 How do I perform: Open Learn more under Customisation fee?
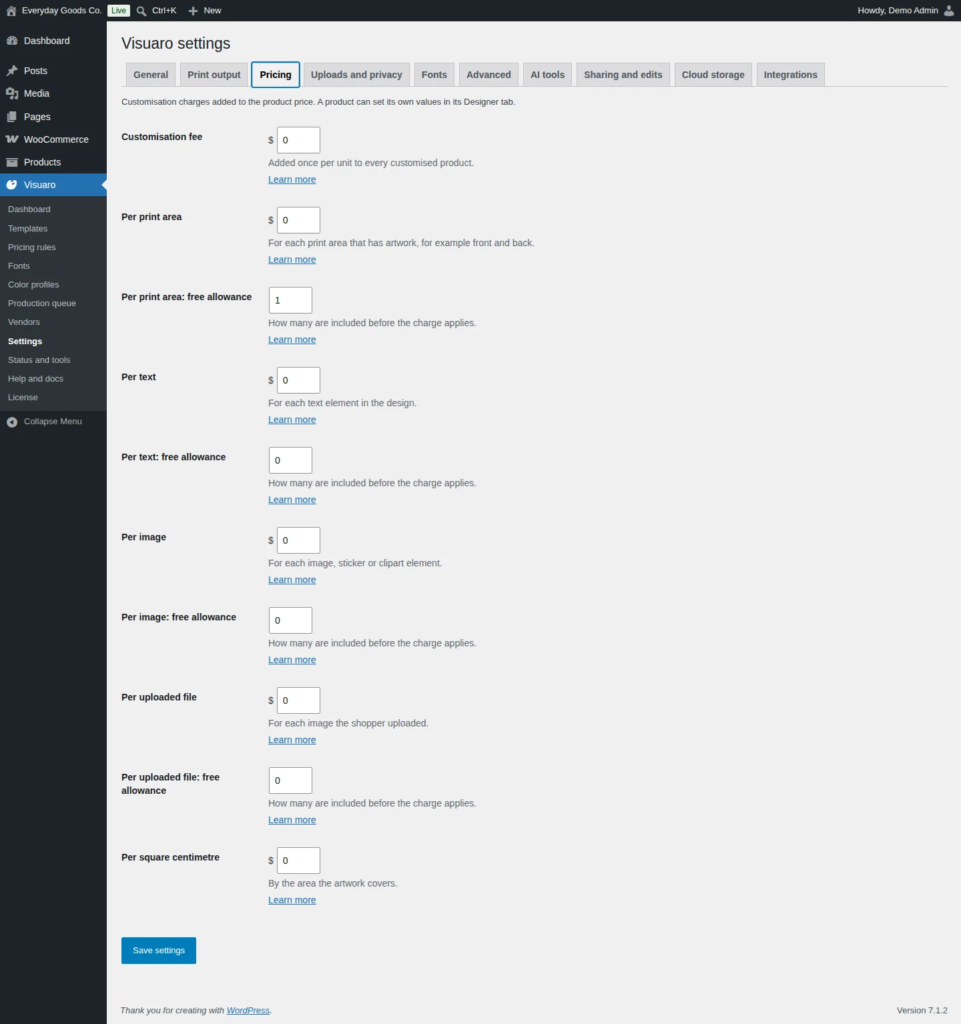point(292,180)
